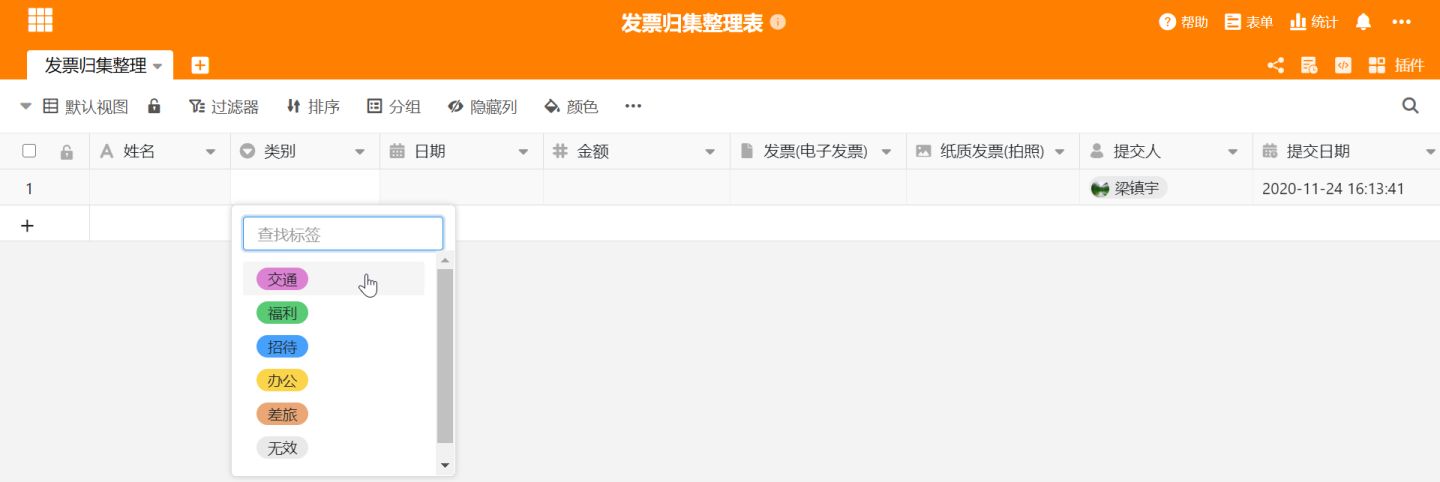Image resolution: width=1440 pixels, height=482 pixels.
Task: Open notifications bell
Action: click(x=1363, y=22)
